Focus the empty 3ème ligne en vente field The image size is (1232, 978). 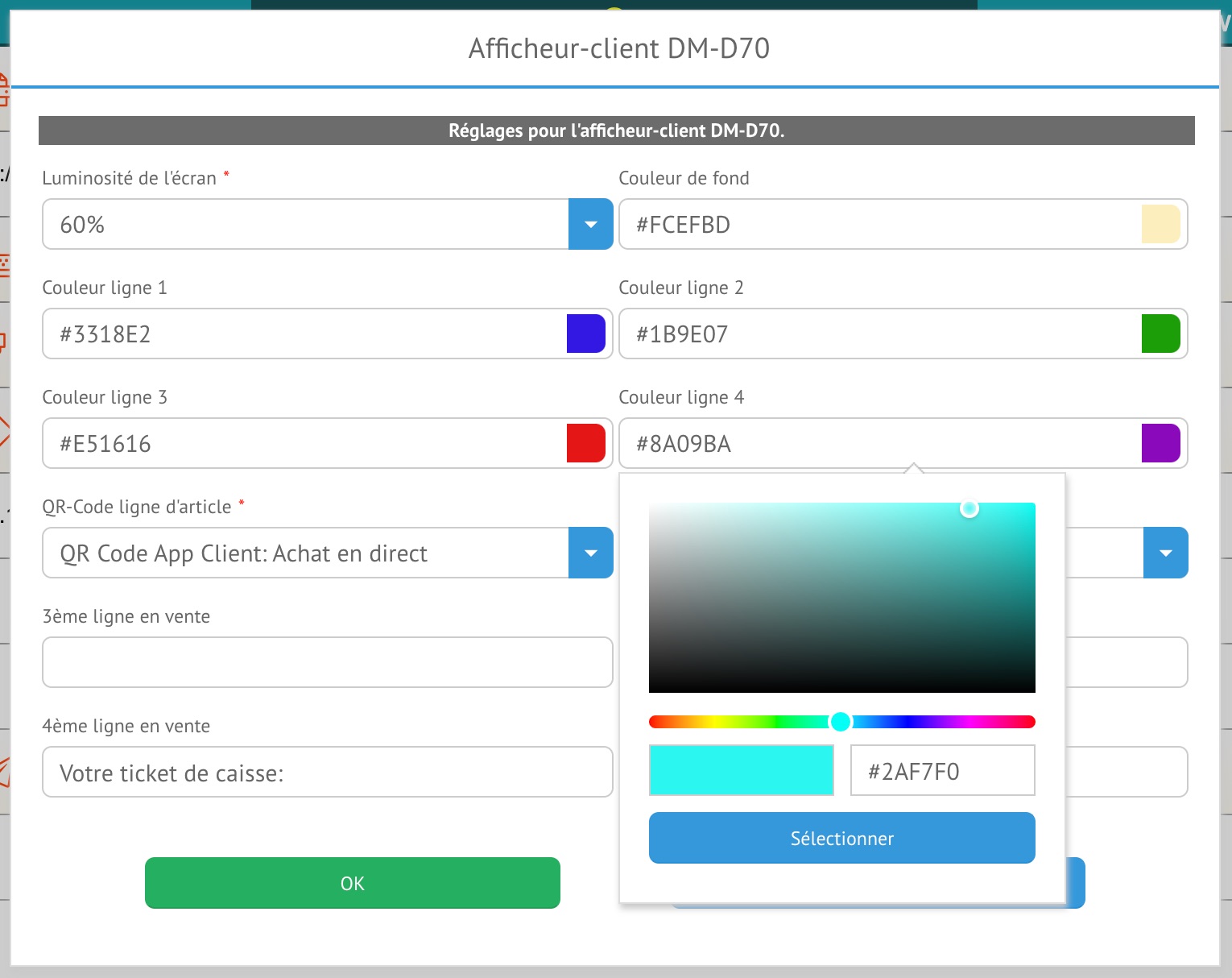[x=327, y=662]
